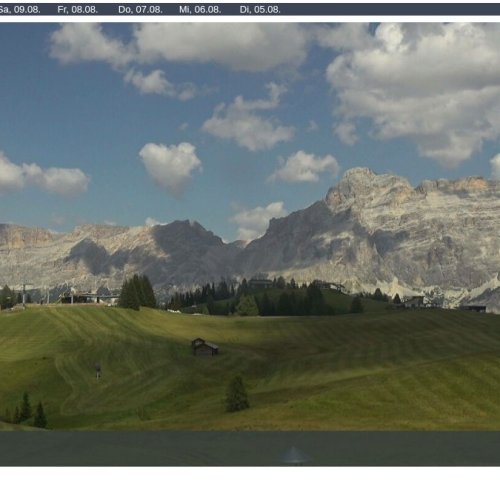500x500 pixels.
Task: Open the Do, 07.08. date tab
Action: coord(140,10)
